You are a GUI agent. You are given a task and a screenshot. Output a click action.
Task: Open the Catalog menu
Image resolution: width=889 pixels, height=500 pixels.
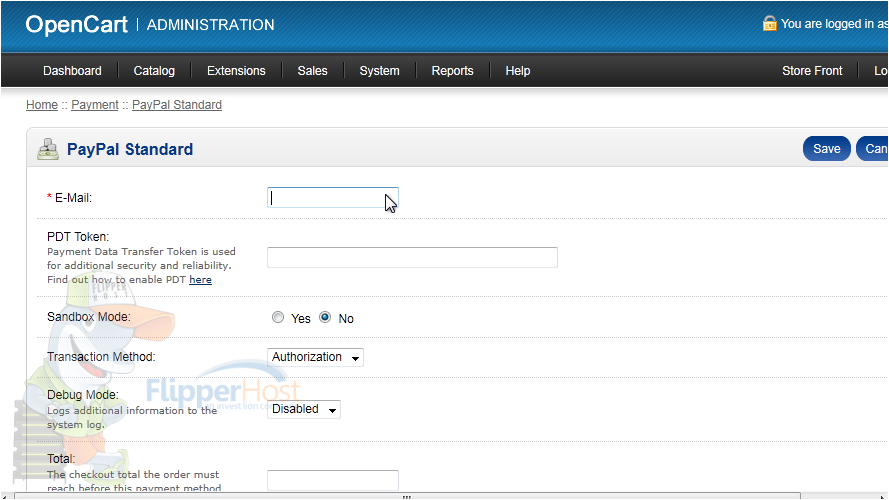(x=154, y=71)
